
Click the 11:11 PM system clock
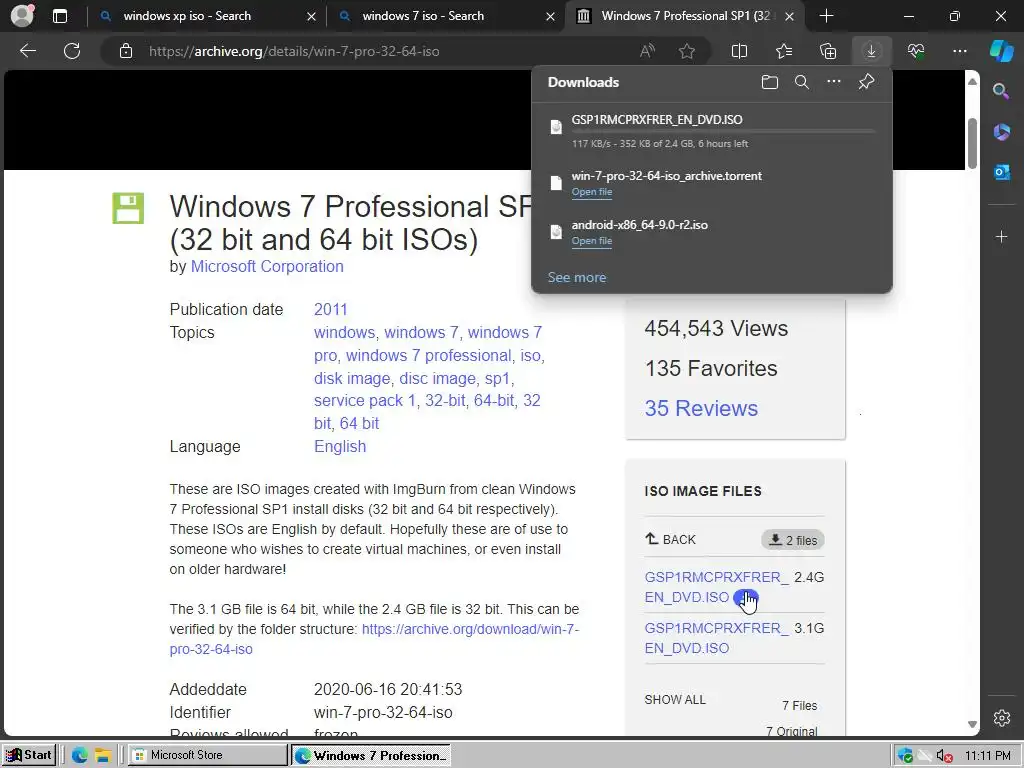point(987,756)
